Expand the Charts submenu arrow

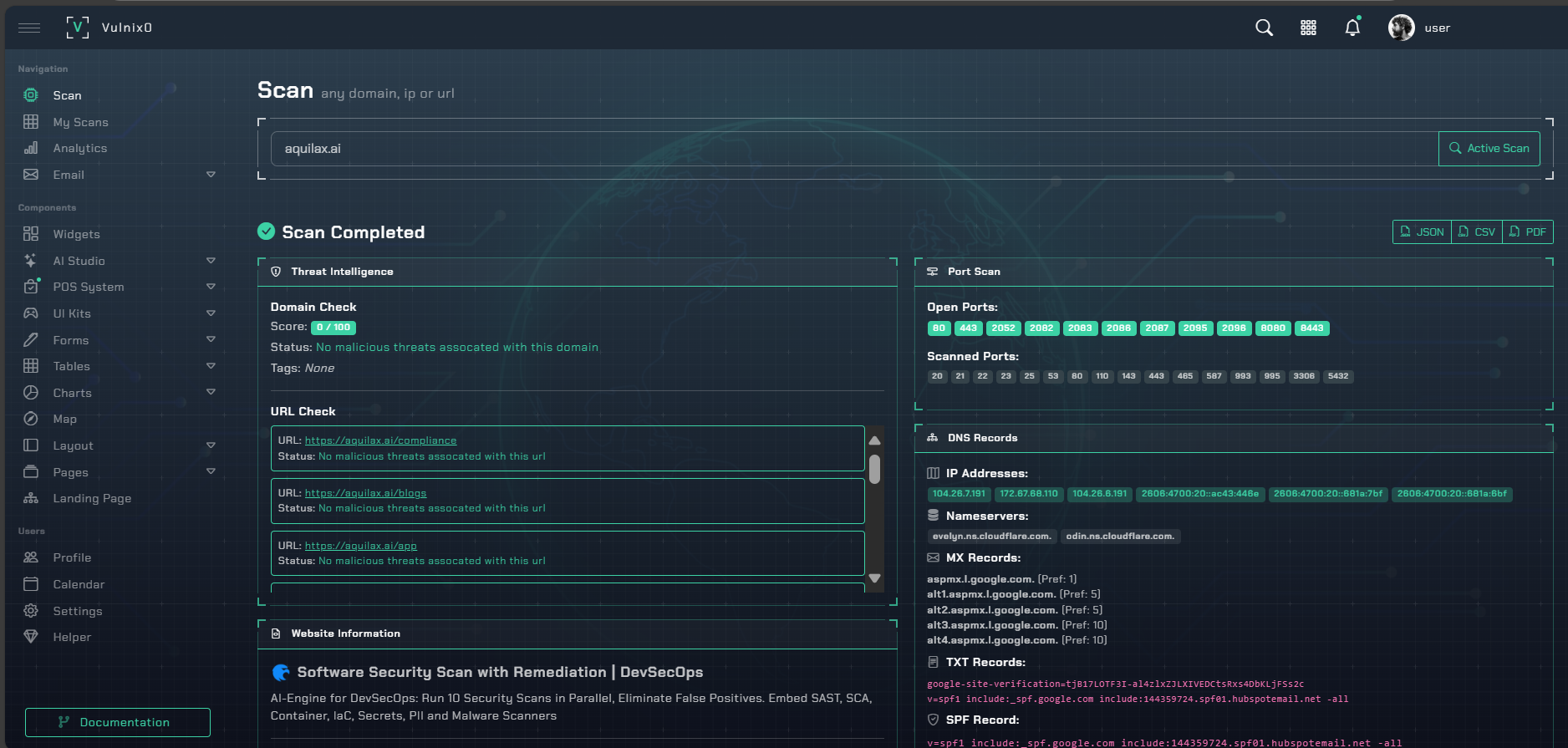[211, 392]
